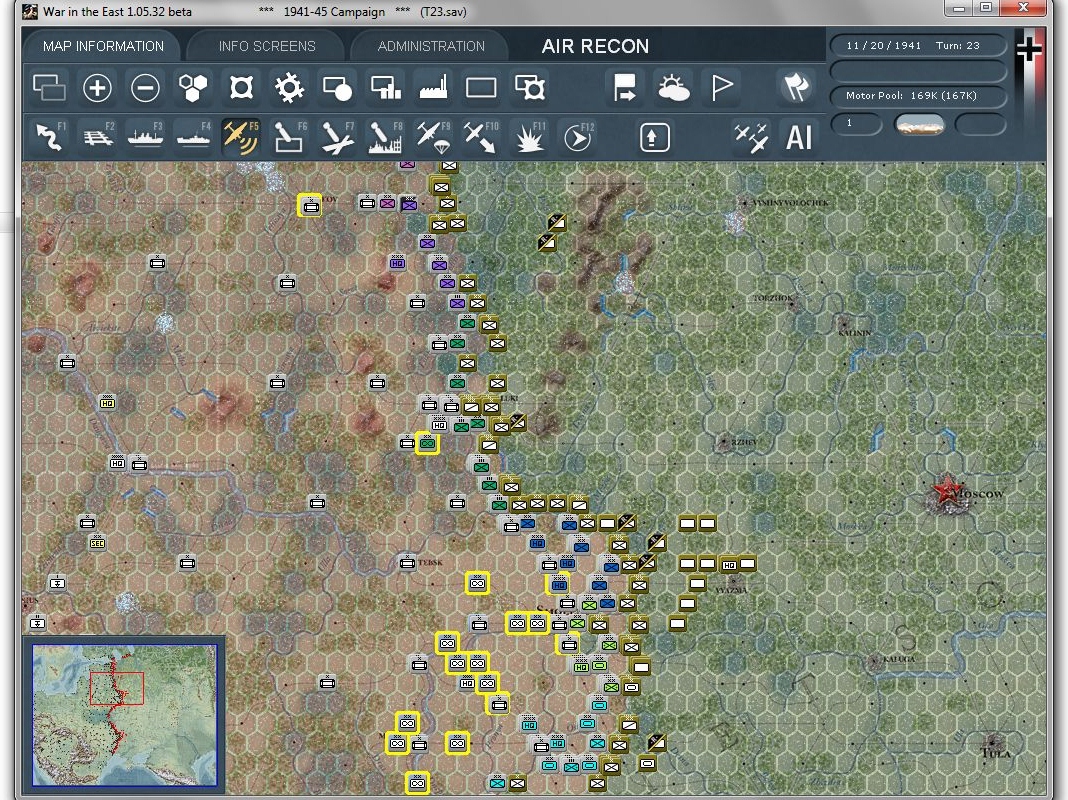Select the F11 explosion mode icon
1068x800 pixels.
pos(530,137)
